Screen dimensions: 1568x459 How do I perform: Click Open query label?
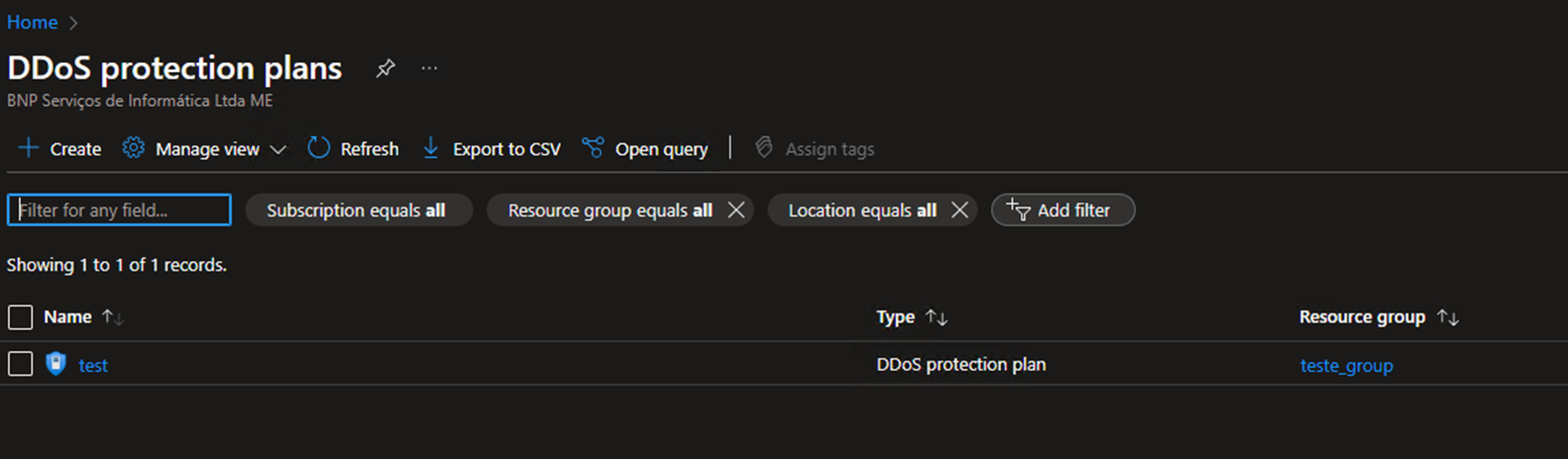[x=662, y=149]
